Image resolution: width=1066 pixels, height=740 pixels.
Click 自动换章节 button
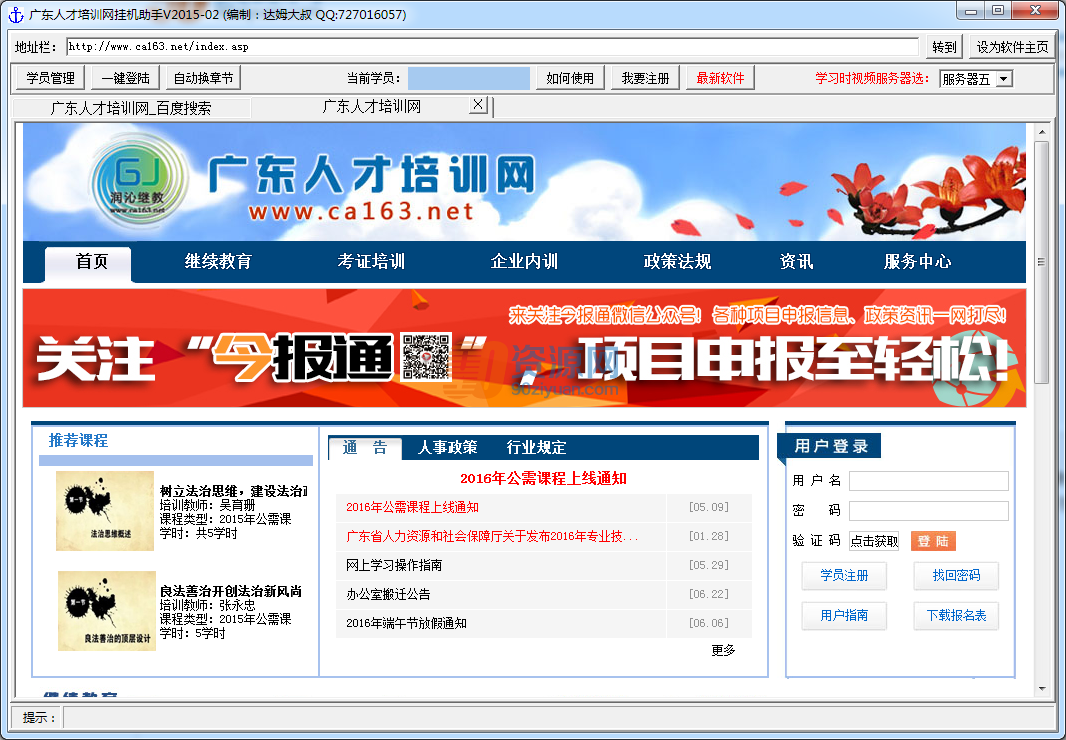203,78
